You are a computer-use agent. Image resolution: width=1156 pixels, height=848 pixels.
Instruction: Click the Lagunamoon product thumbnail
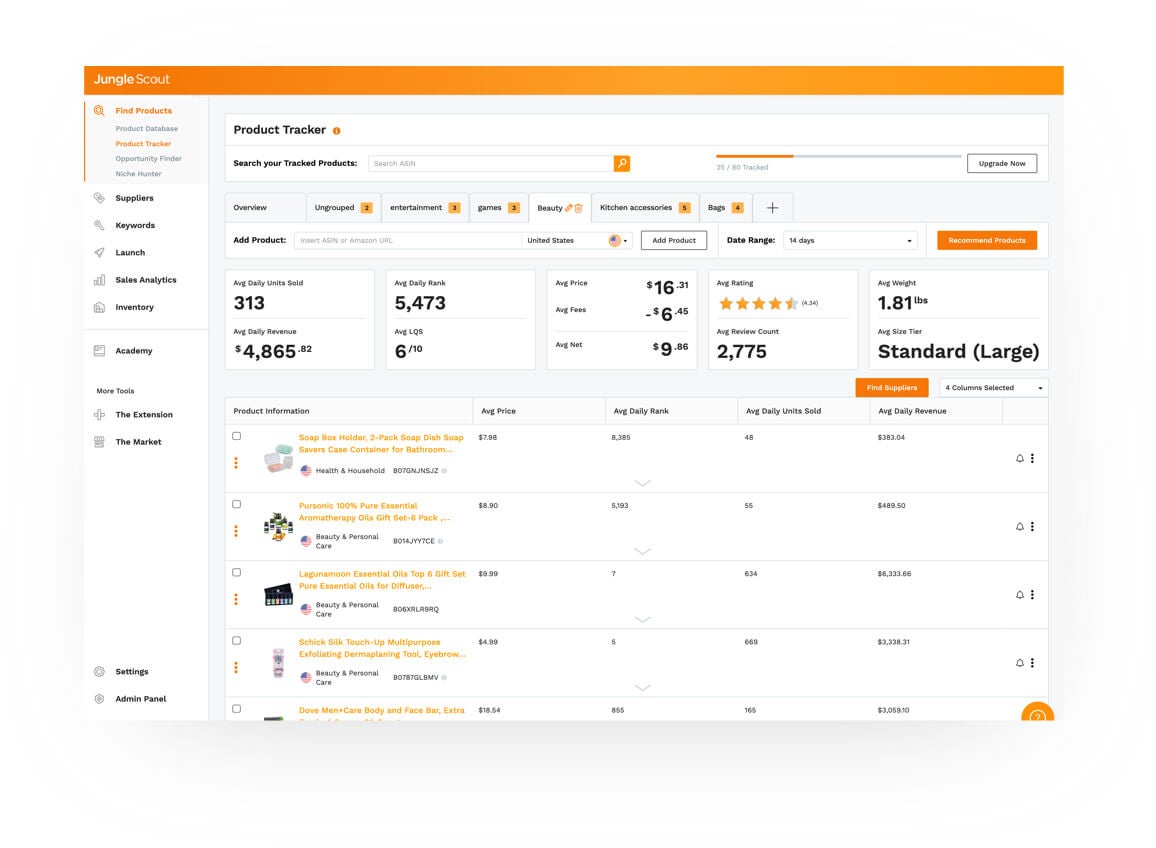pyautogui.click(x=278, y=594)
